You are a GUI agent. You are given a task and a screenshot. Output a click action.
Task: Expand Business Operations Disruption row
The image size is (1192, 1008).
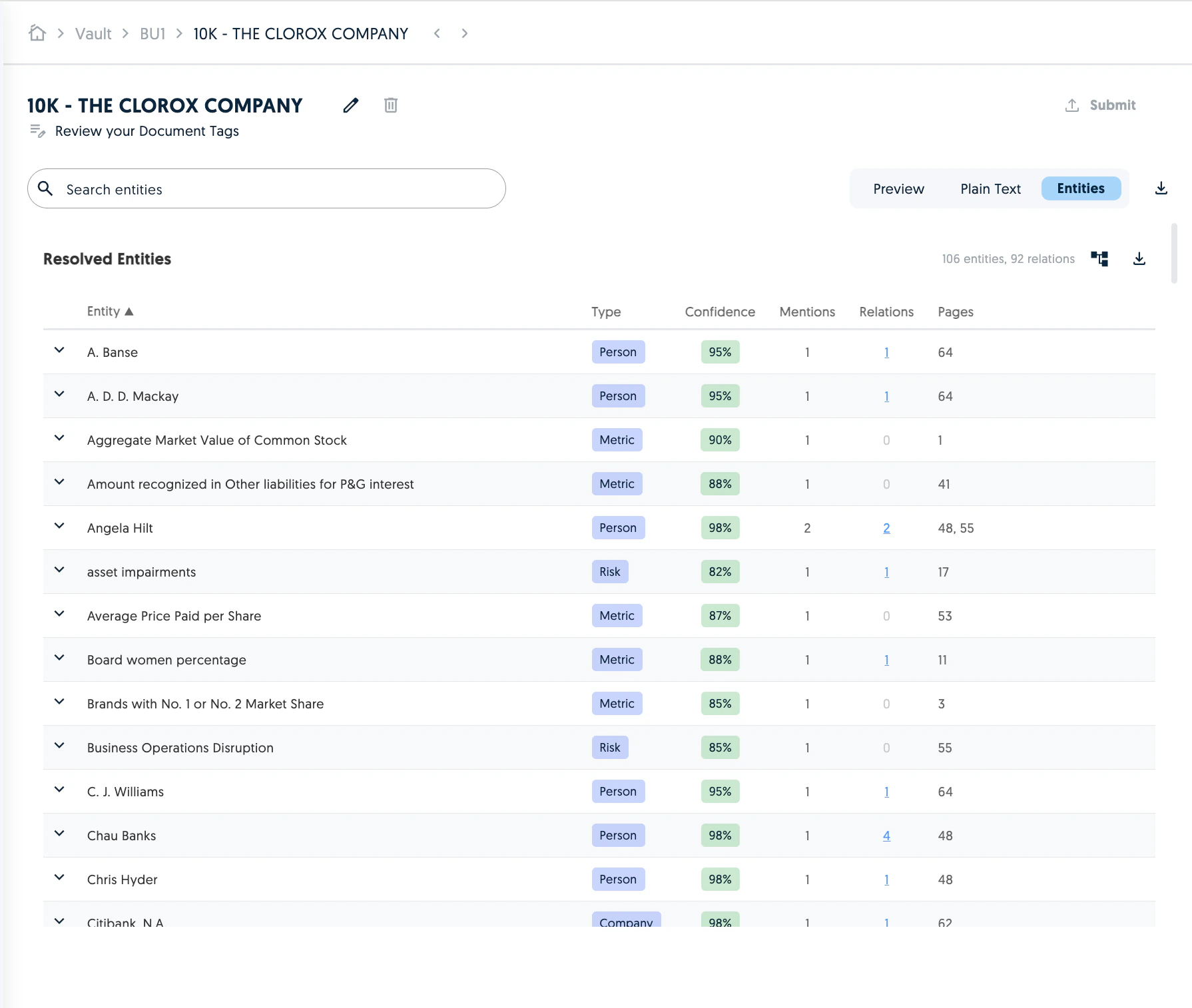(x=59, y=746)
